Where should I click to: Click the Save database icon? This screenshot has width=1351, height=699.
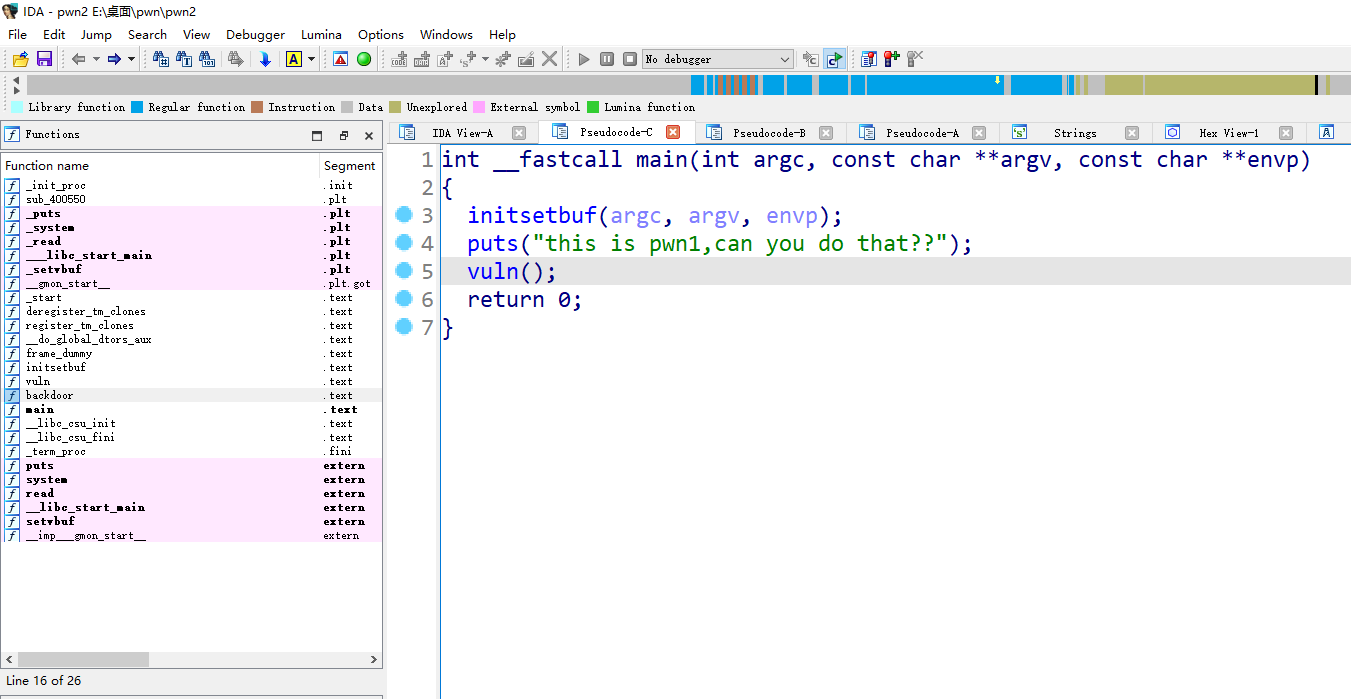click(44, 59)
